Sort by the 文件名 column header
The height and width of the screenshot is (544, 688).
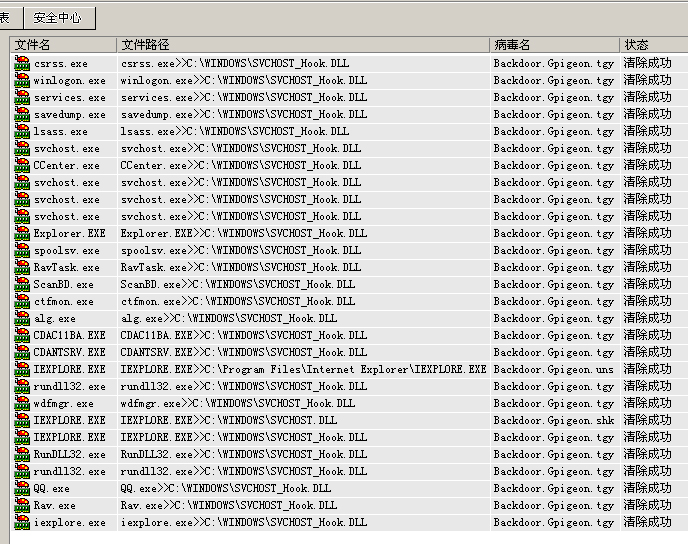point(63,45)
